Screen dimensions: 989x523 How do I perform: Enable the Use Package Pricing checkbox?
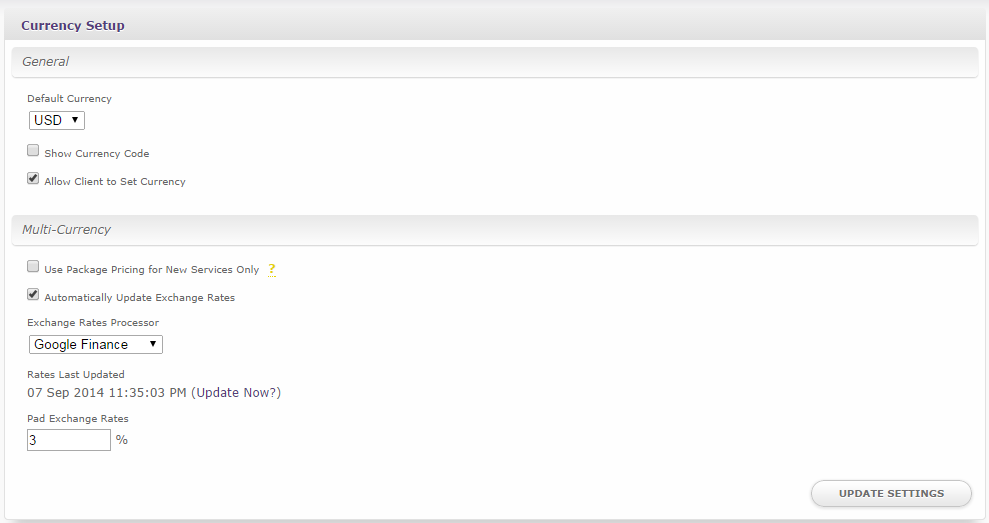click(33, 266)
